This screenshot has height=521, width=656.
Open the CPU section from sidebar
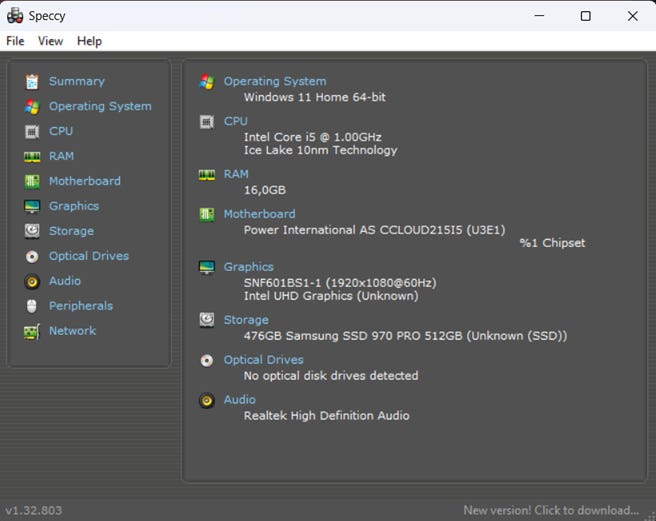pos(61,131)
